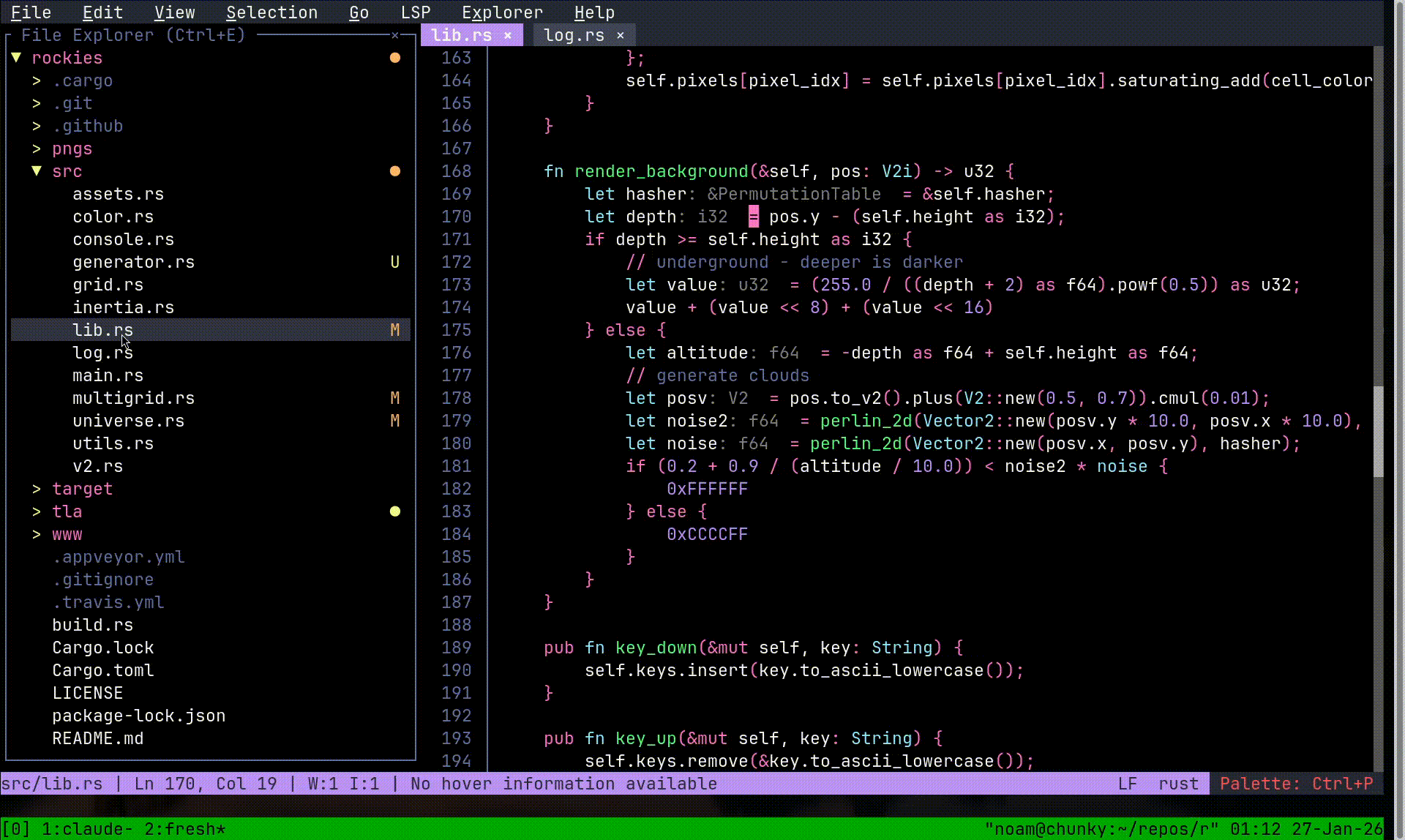Viewport: 1405px width, 840px height.
Task: Click the editor vertical scrollbar thumb
Action: [x=1378, y=432]
